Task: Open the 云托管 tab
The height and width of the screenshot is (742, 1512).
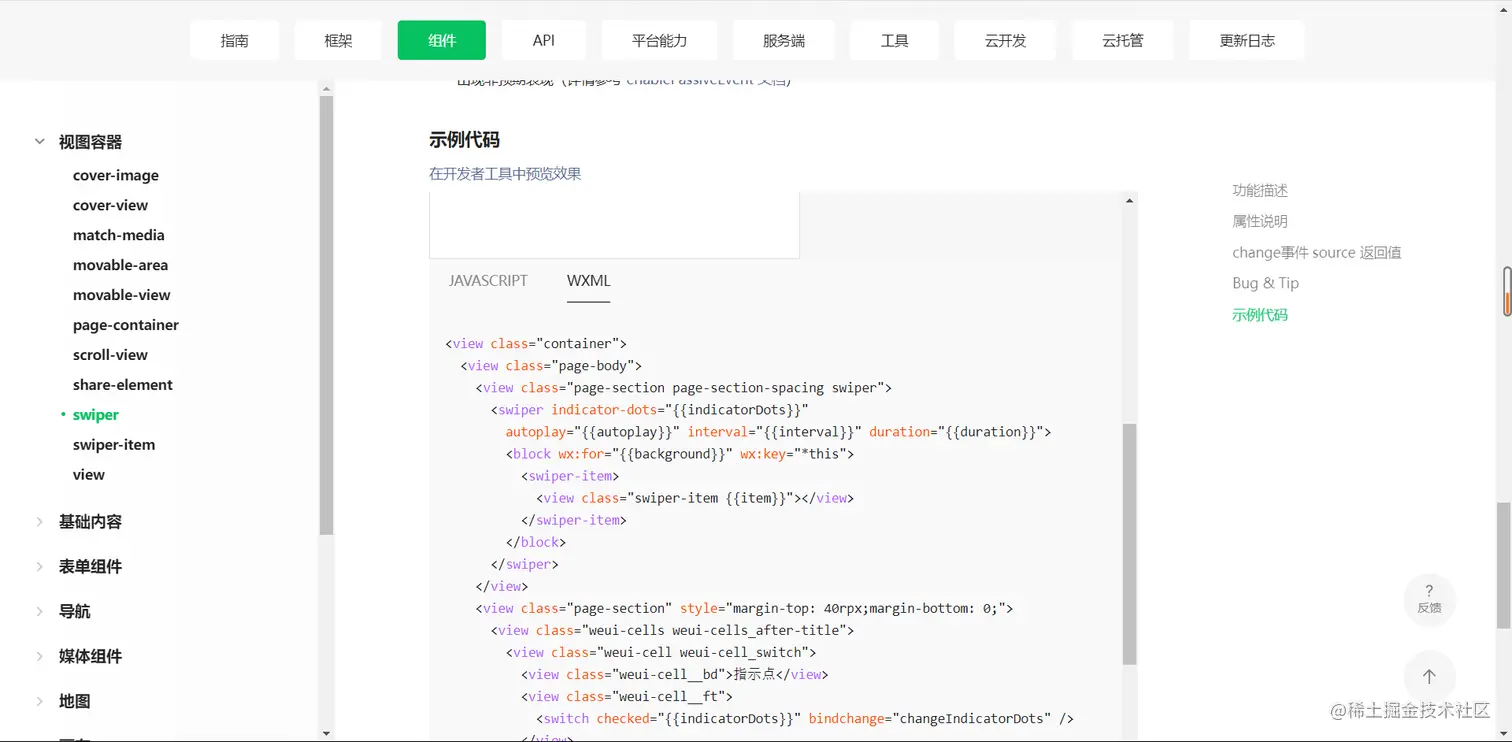Action: (x=1123, y=41)
